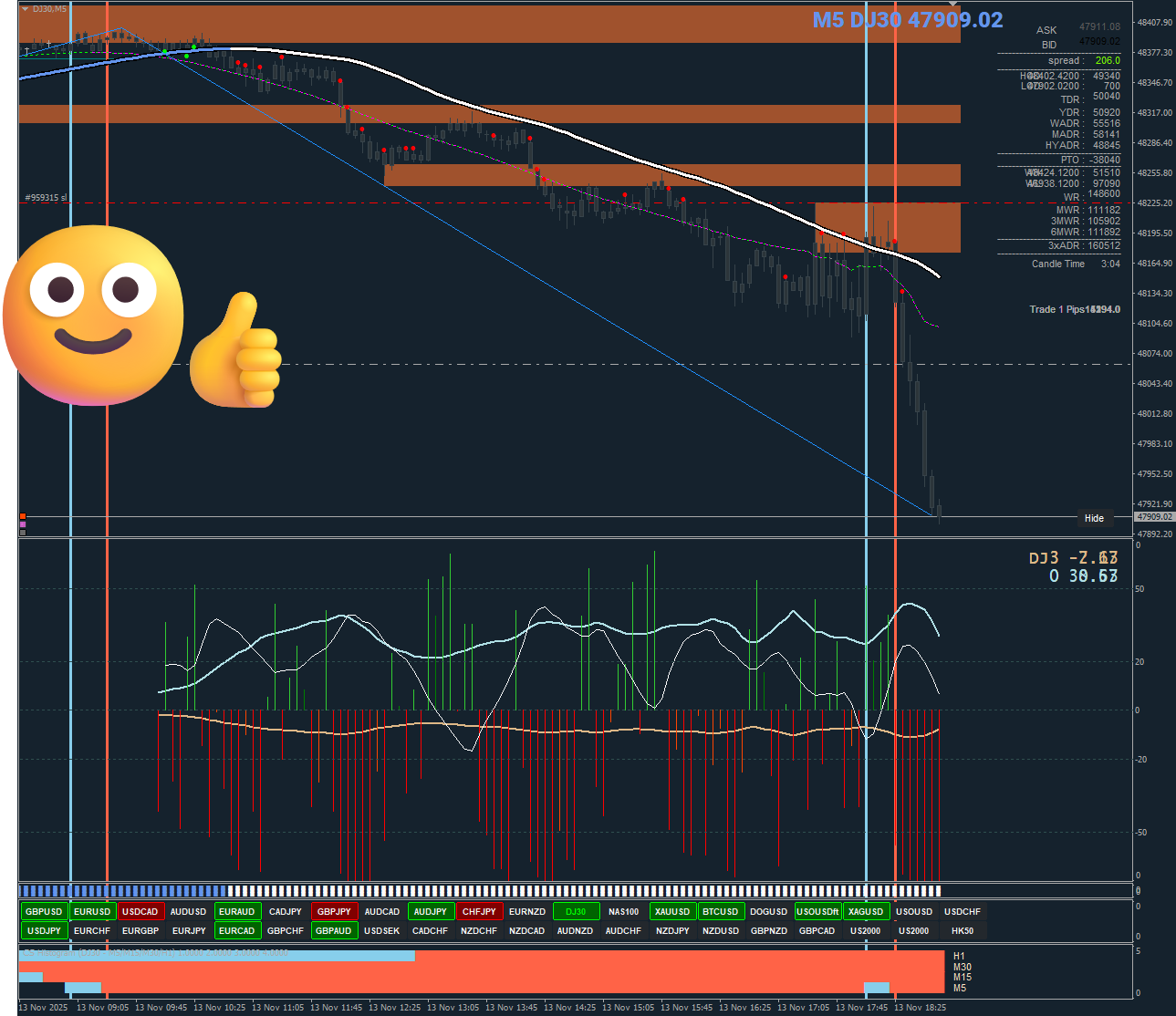The width and height of the screenshot is (1176, 1016).
Task: Select the red GBPJPY symbol button
Action: coord(334,912)
